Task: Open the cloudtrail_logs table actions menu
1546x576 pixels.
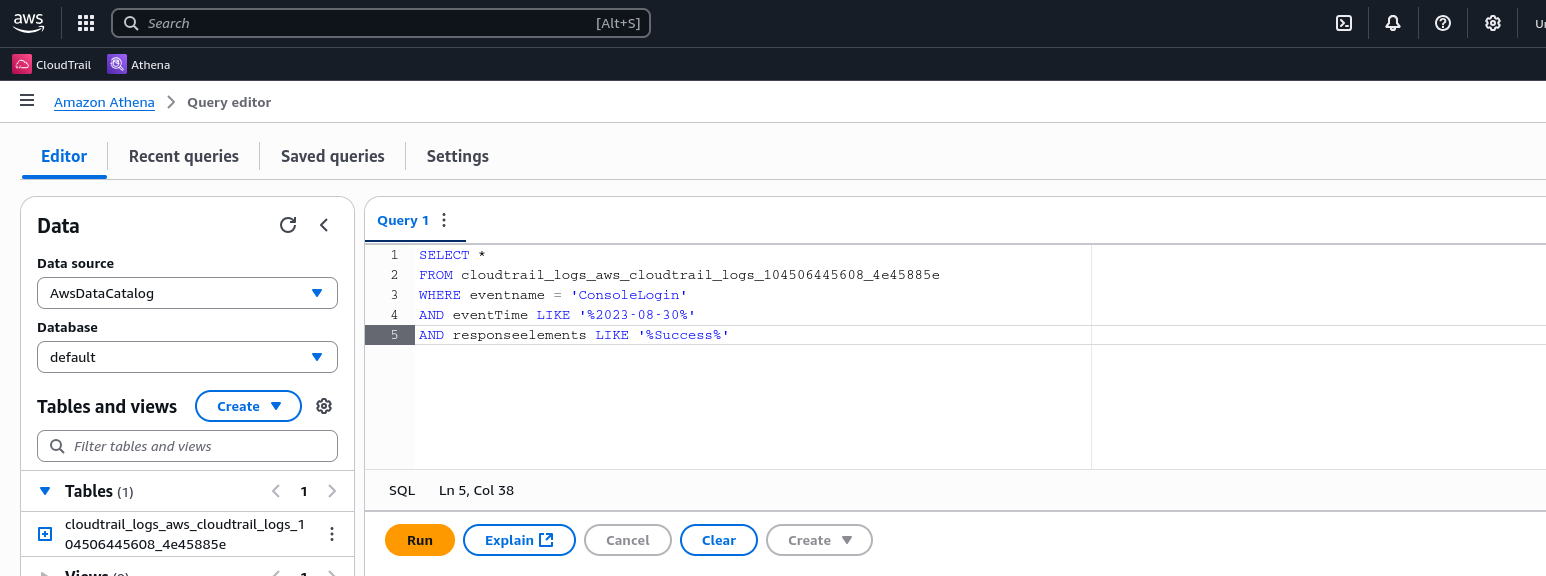Action: 332,534
